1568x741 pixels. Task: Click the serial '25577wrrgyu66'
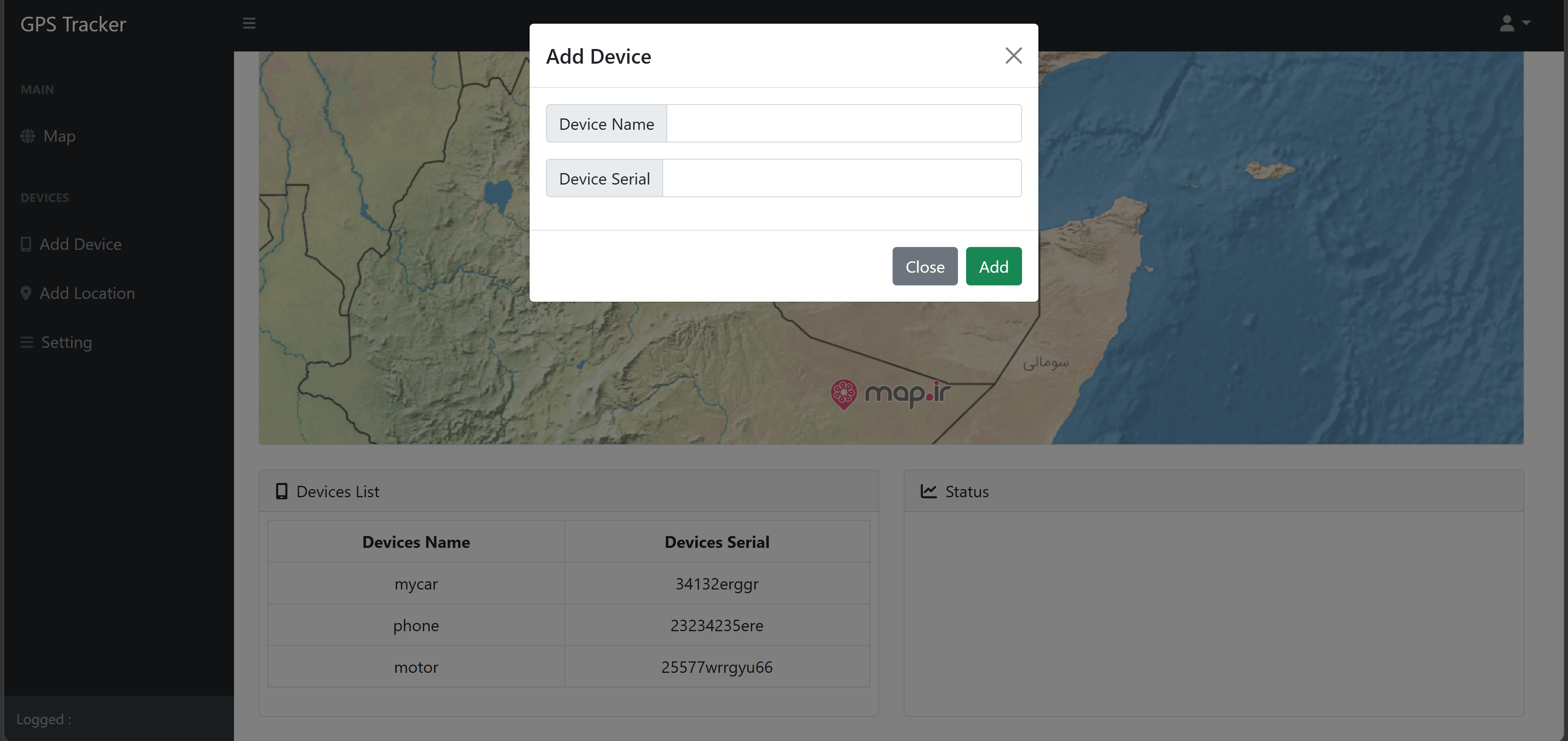coord(717,667)
